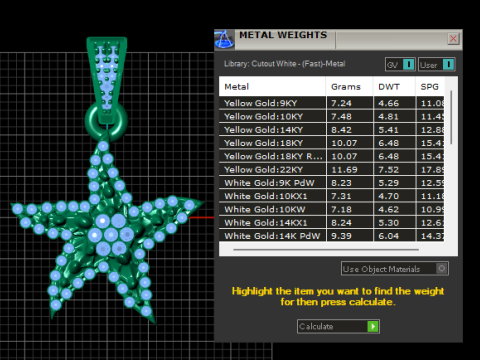The image size is (480, 360).
Task: Select the Yellow Gold:10KY row
Action: (331, 116)
